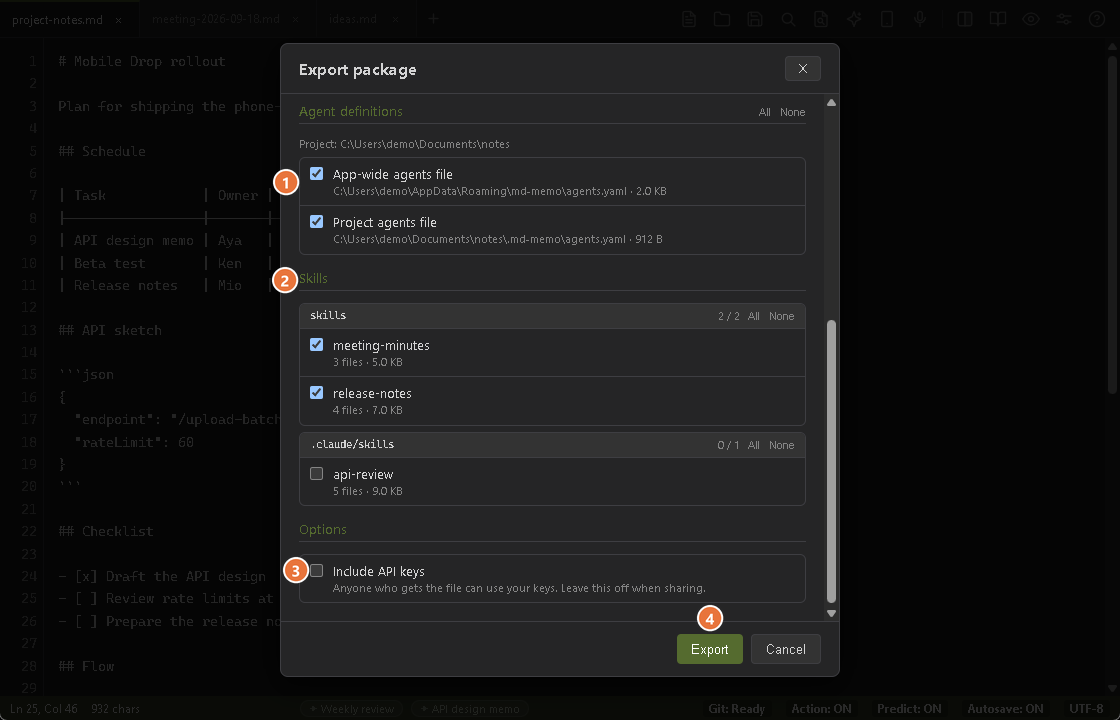
Task: Click the Project: C:\Users\demo\Documents\notes line
Action: click(404, 144)
